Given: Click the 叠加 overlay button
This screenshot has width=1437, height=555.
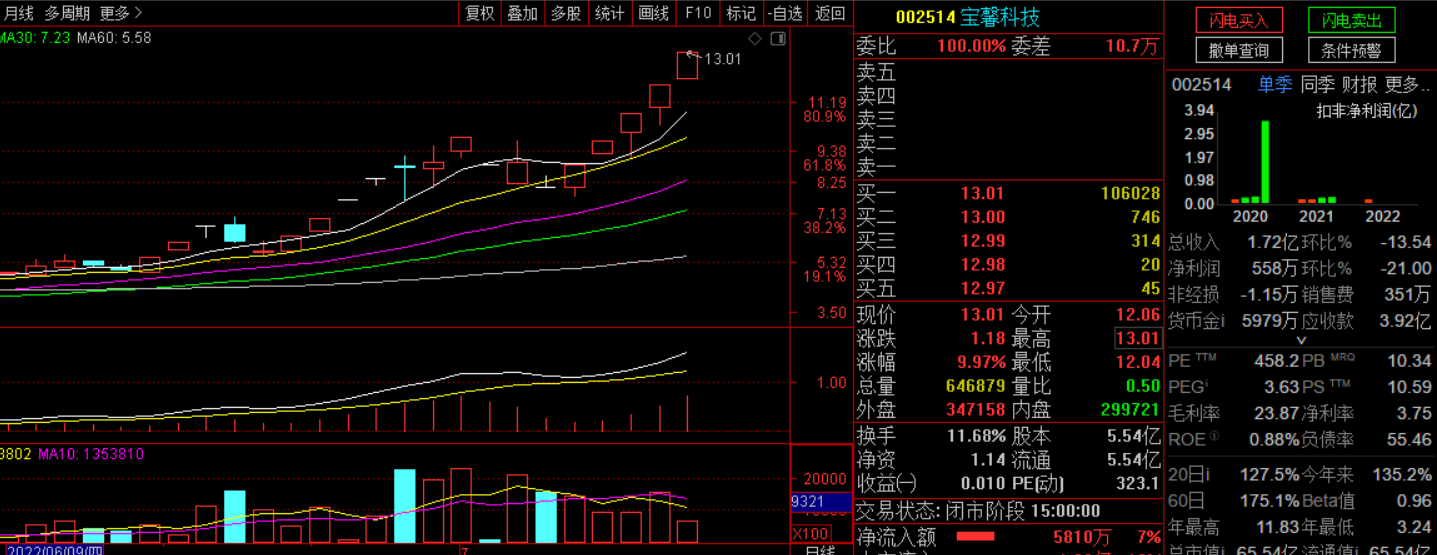Looking at the screenshot, I should pos(523,13).
